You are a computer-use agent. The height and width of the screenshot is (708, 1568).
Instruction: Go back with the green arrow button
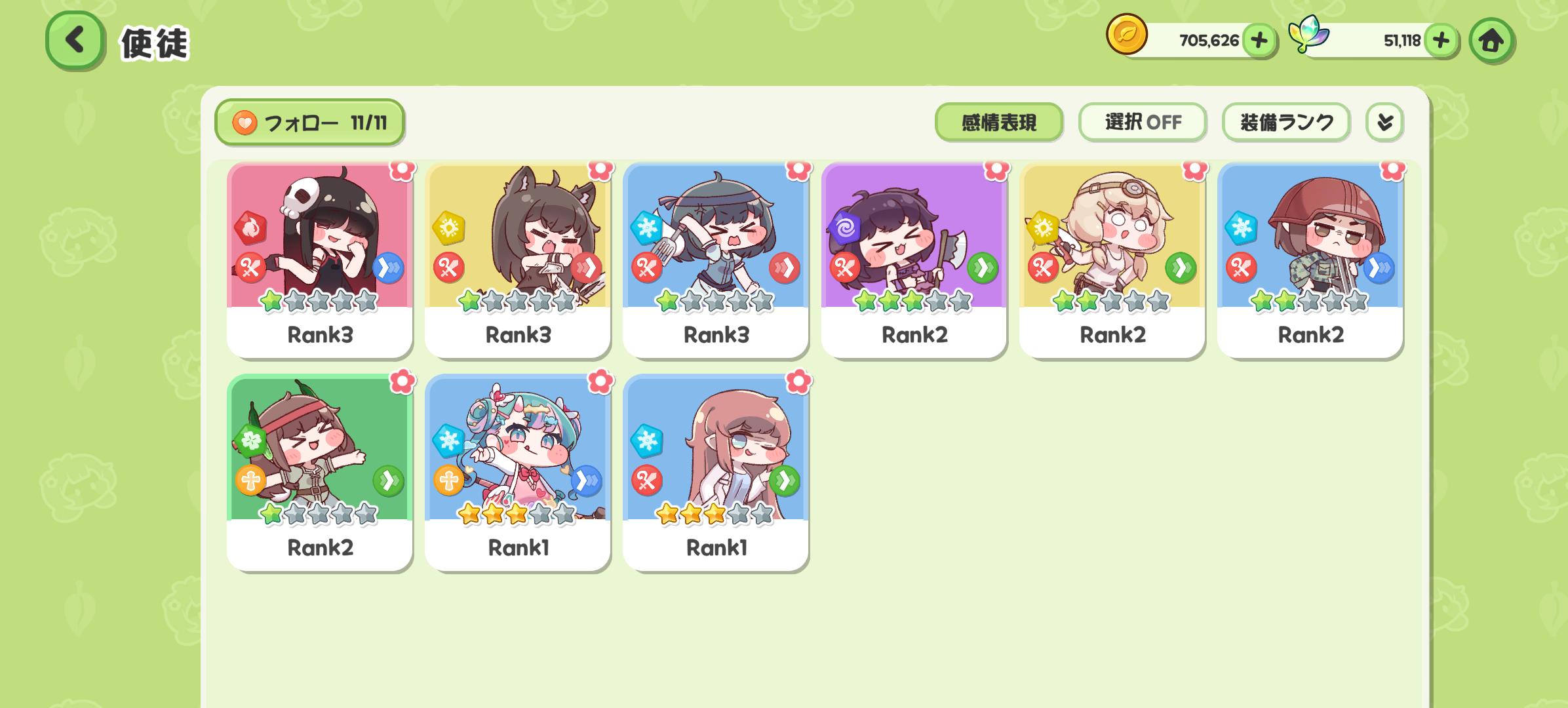[75, 40]
